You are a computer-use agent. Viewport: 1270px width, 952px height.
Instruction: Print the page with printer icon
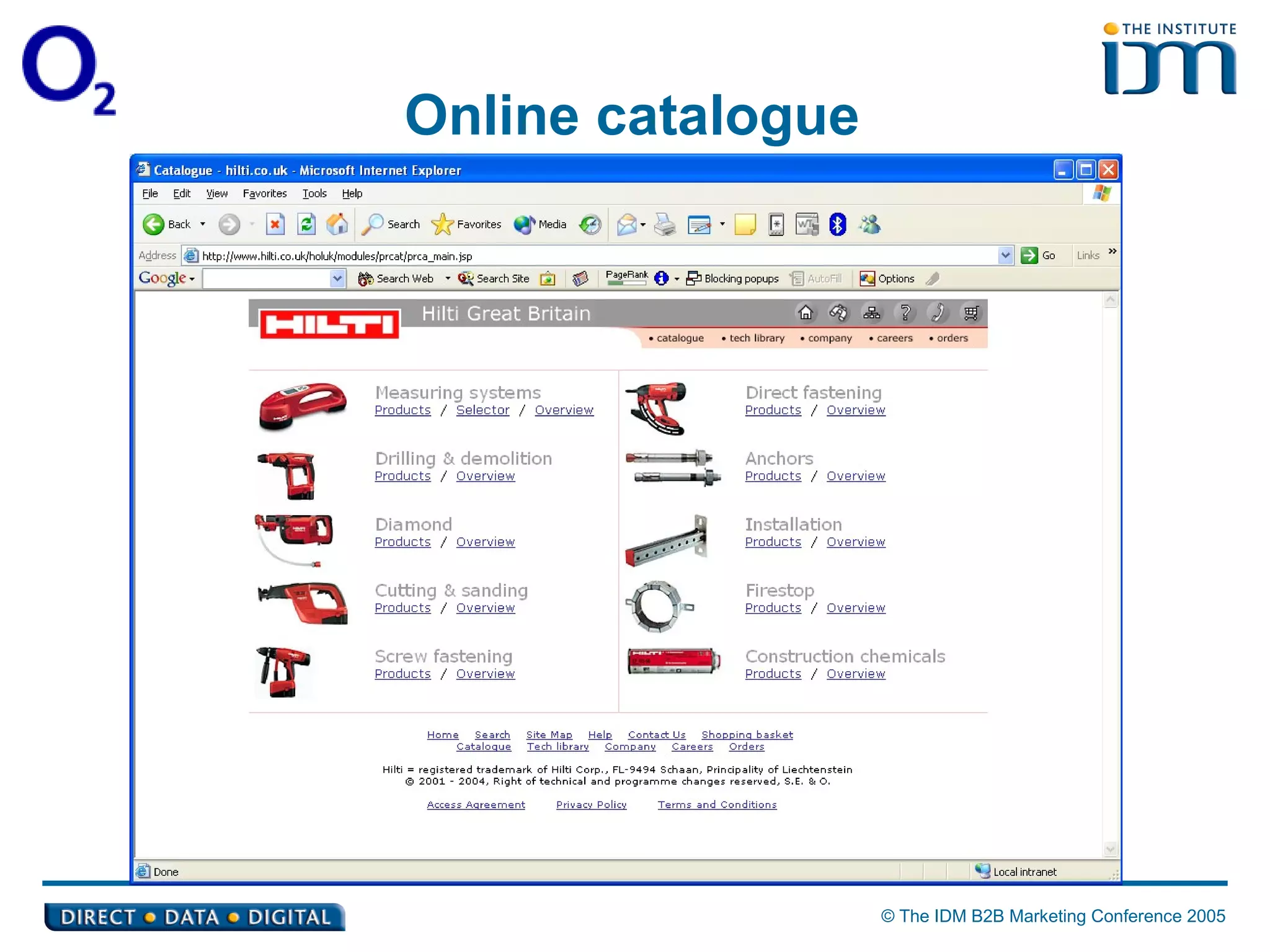tap(665, 224)
